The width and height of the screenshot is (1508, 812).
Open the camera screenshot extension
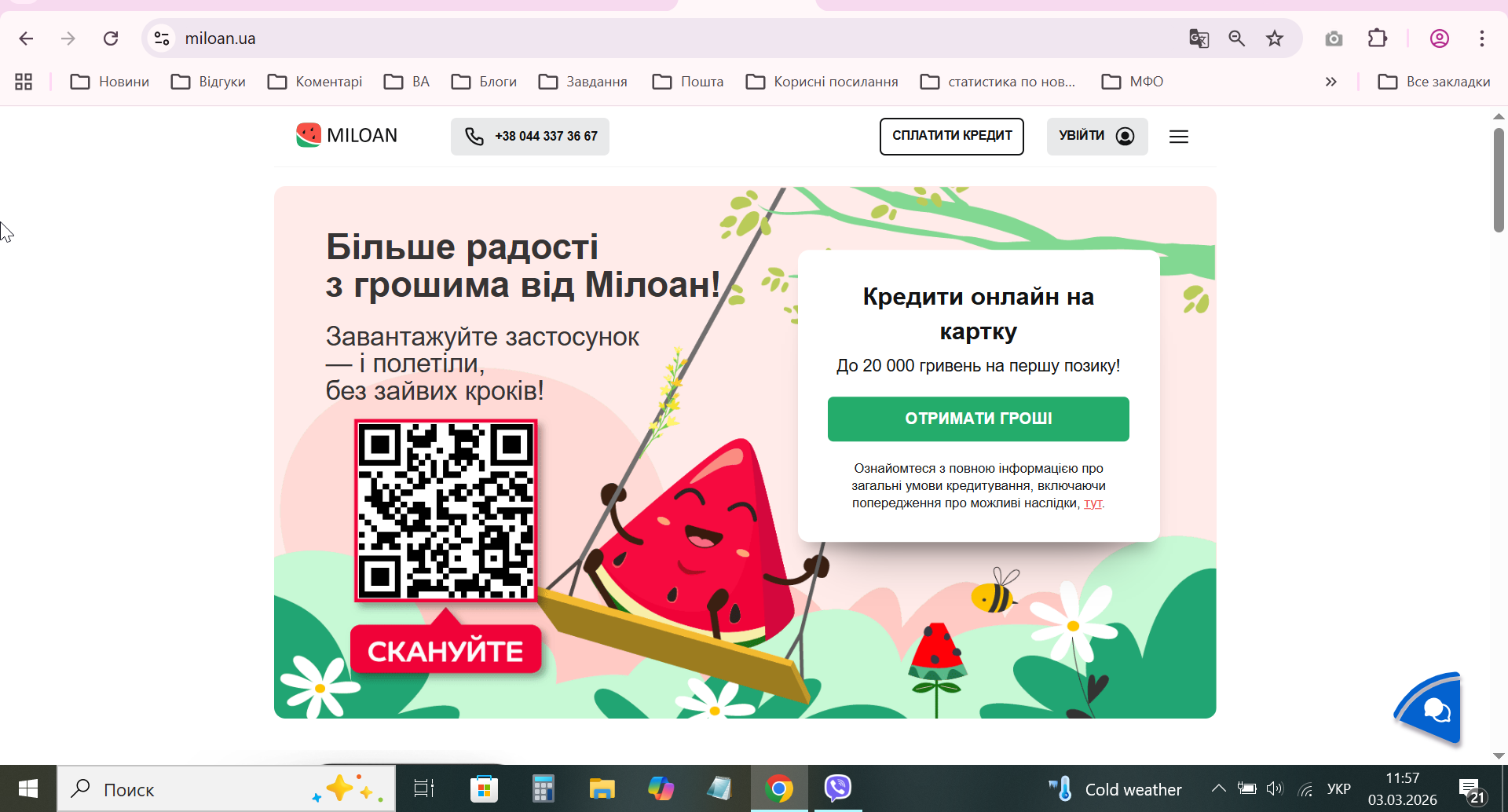click(1334, 38)
